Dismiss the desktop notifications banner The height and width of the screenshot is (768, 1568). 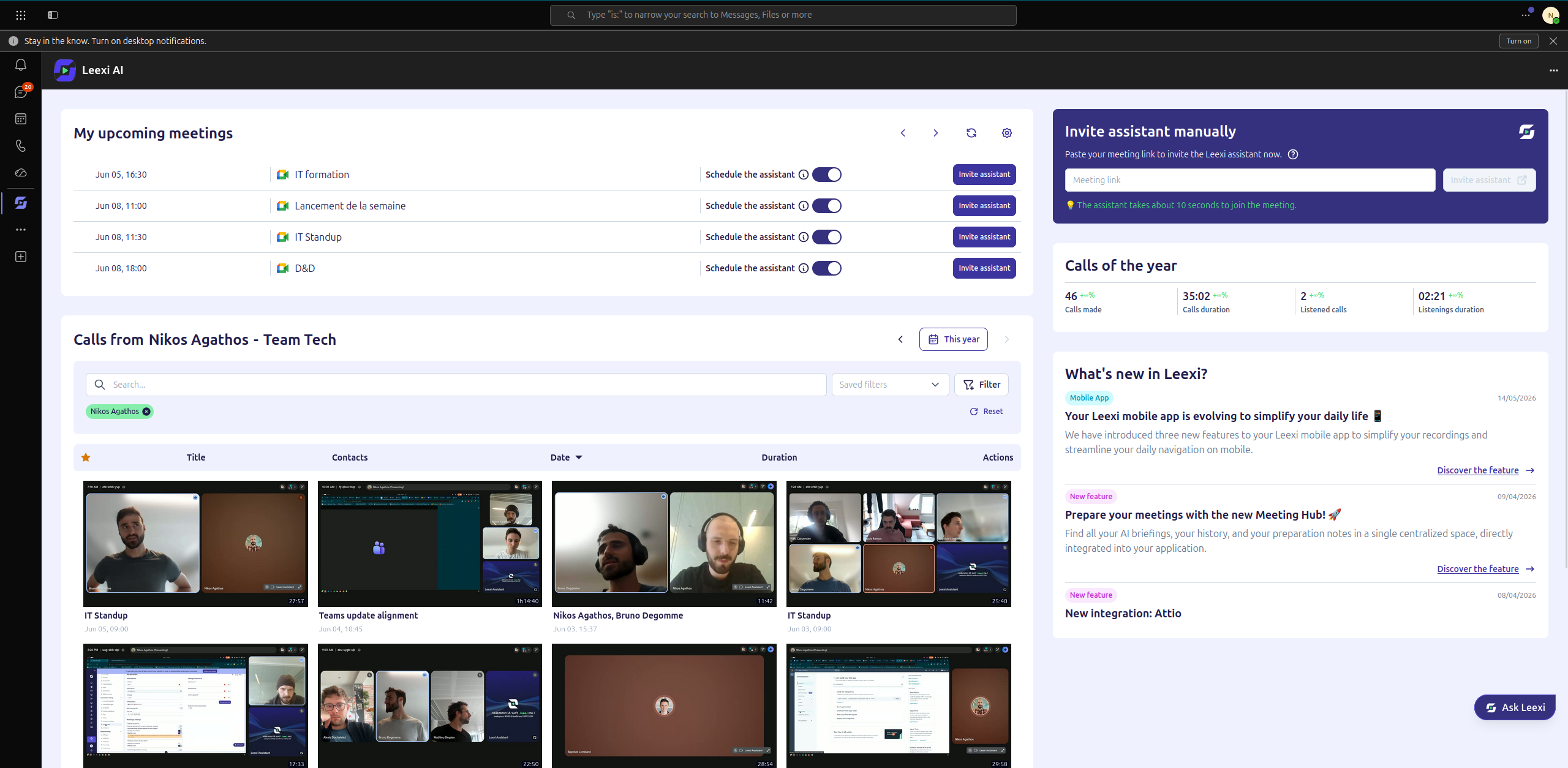coord(1553,41)
